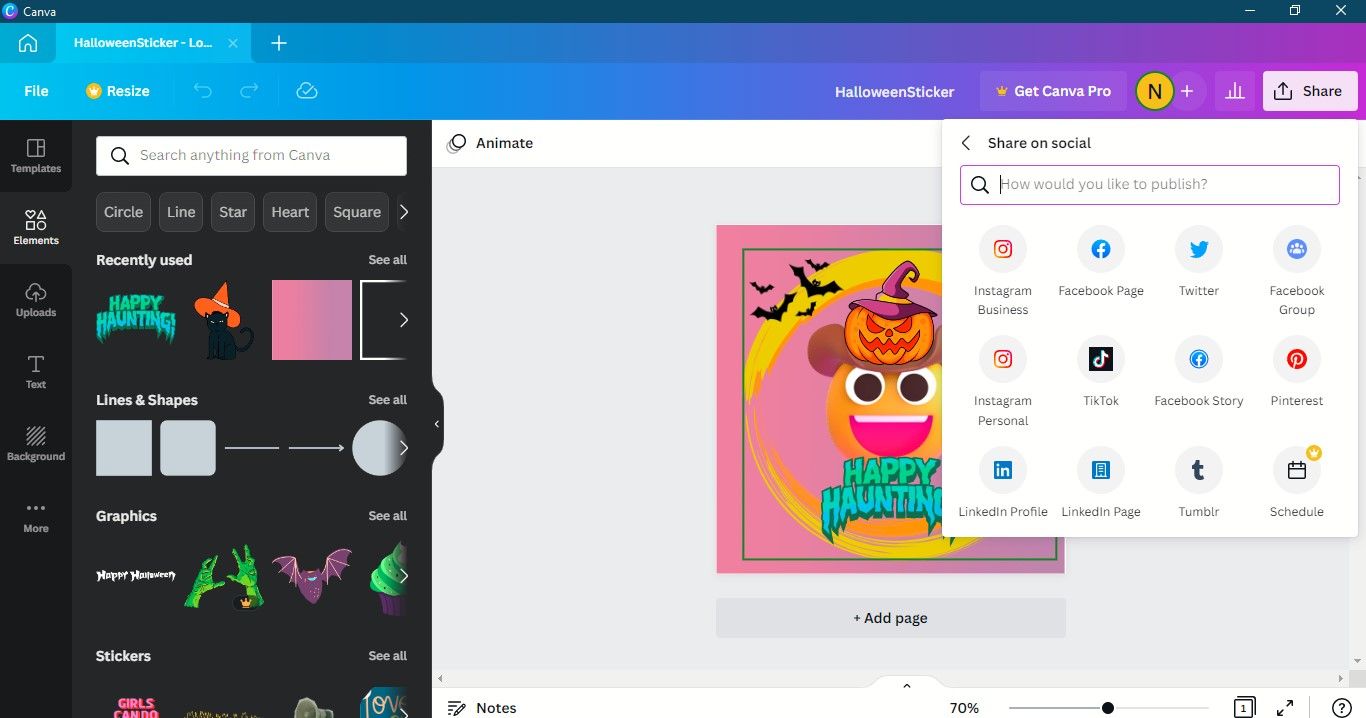
Task: See all Lines & Shapes
Action: coord(387,400)
